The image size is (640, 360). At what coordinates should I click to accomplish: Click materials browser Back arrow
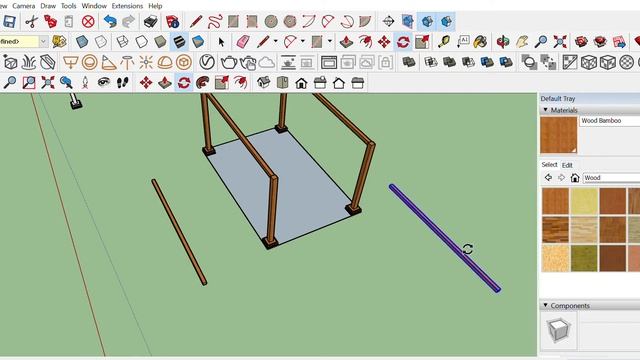coord(548,178)
